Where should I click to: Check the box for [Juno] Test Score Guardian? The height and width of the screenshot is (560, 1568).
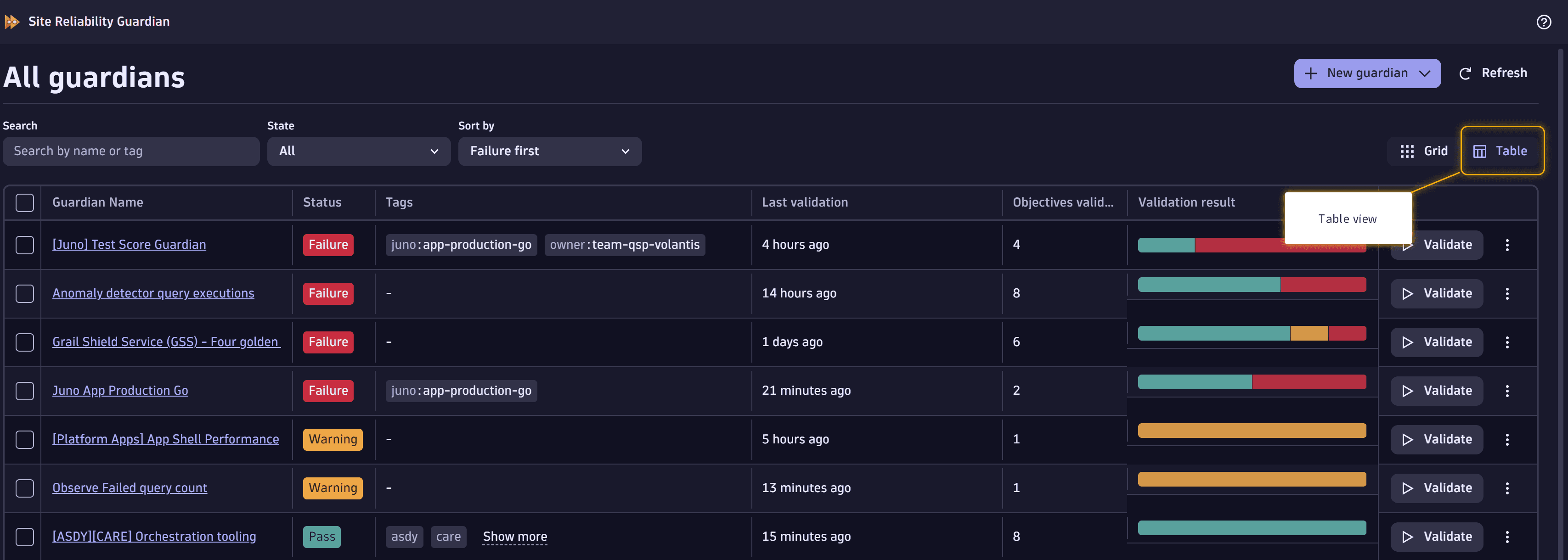[24, 245]
